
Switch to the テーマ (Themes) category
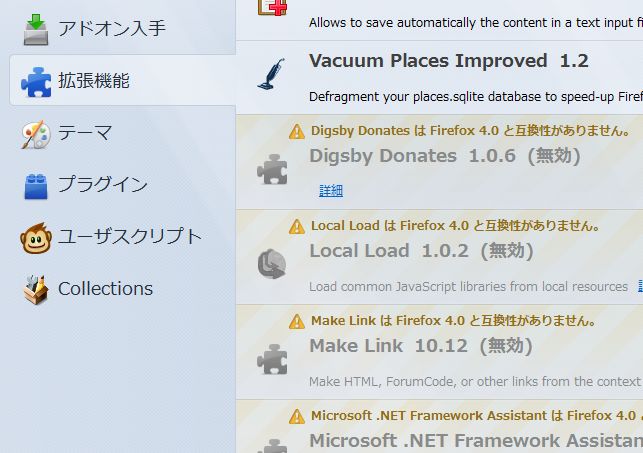coord(123,133)
